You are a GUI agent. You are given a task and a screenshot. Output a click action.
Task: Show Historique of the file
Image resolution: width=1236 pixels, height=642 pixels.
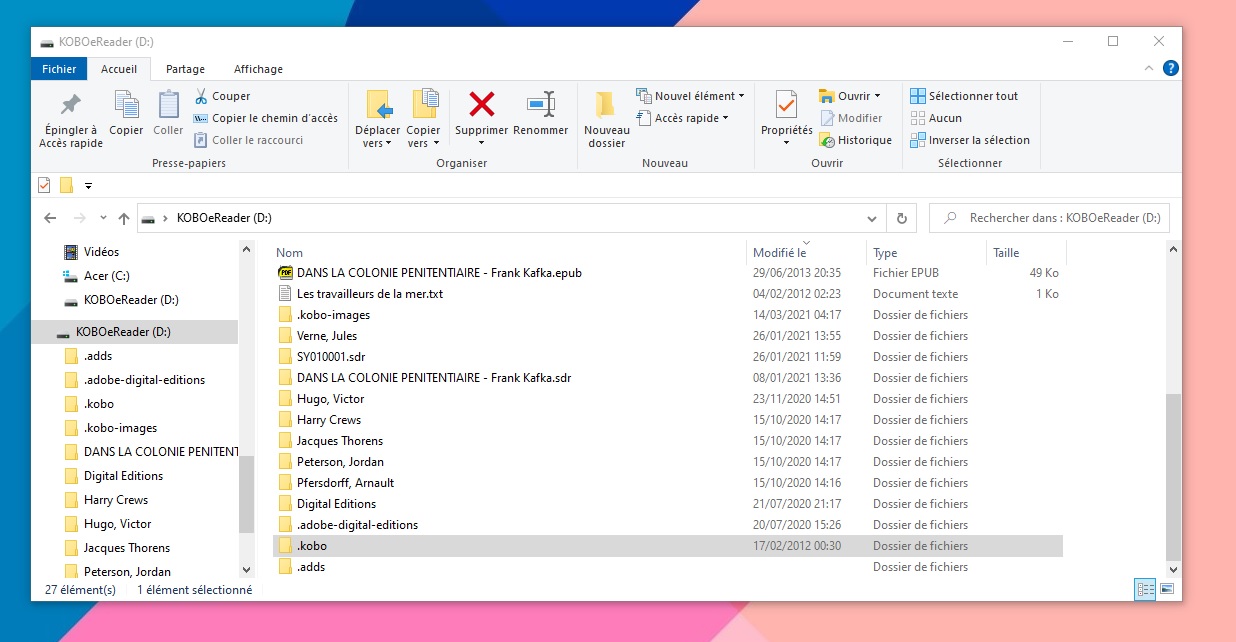point(856,140)
